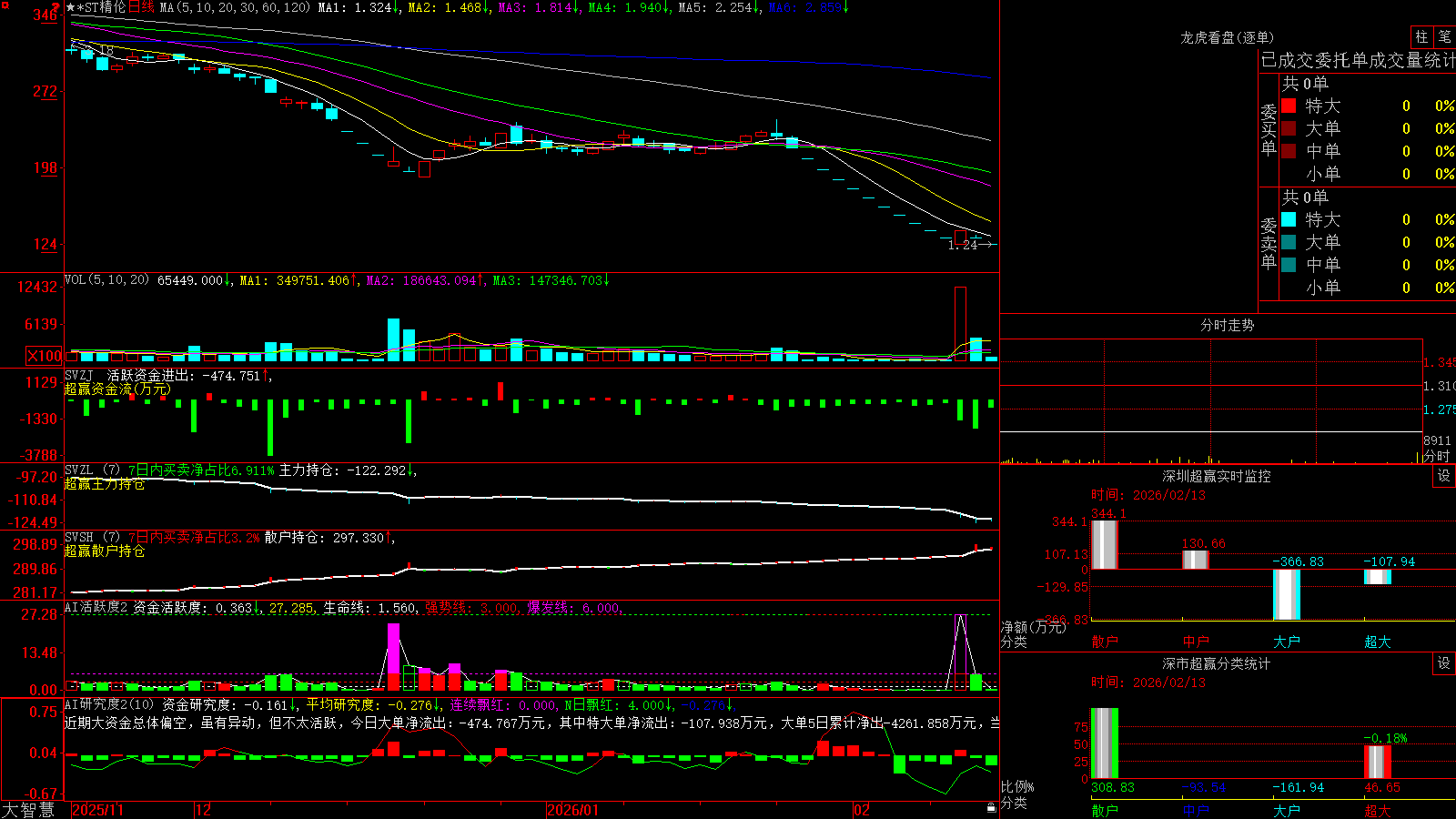Viewport: 1456px width, 819px height.
Task: Click the 已成交委托单成交量统计 header
Action: pyautogui.click(x=1358, y=60)
